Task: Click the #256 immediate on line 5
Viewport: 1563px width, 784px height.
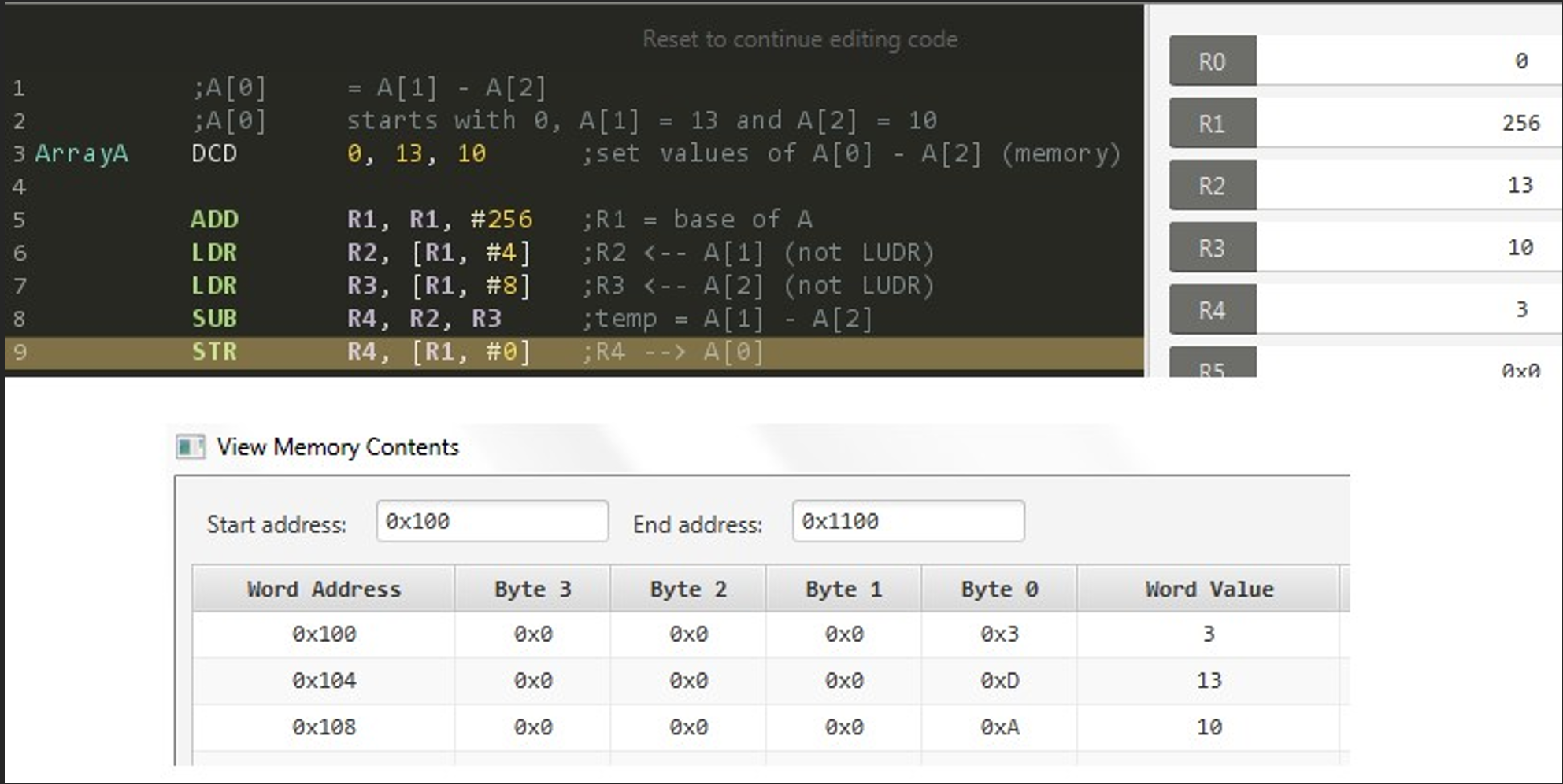Action: point(502,219)
